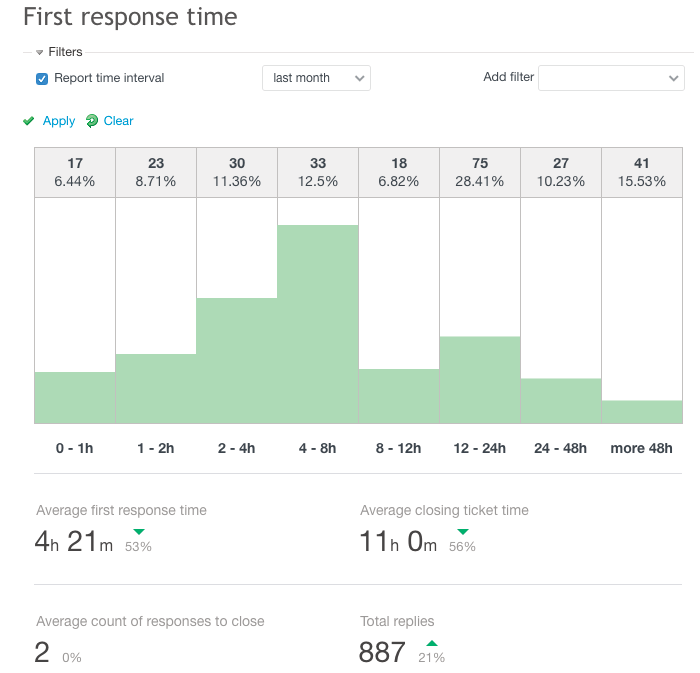Click the green 2 - 4h bar
Screen dimensions: 700x673
point(237,360)
